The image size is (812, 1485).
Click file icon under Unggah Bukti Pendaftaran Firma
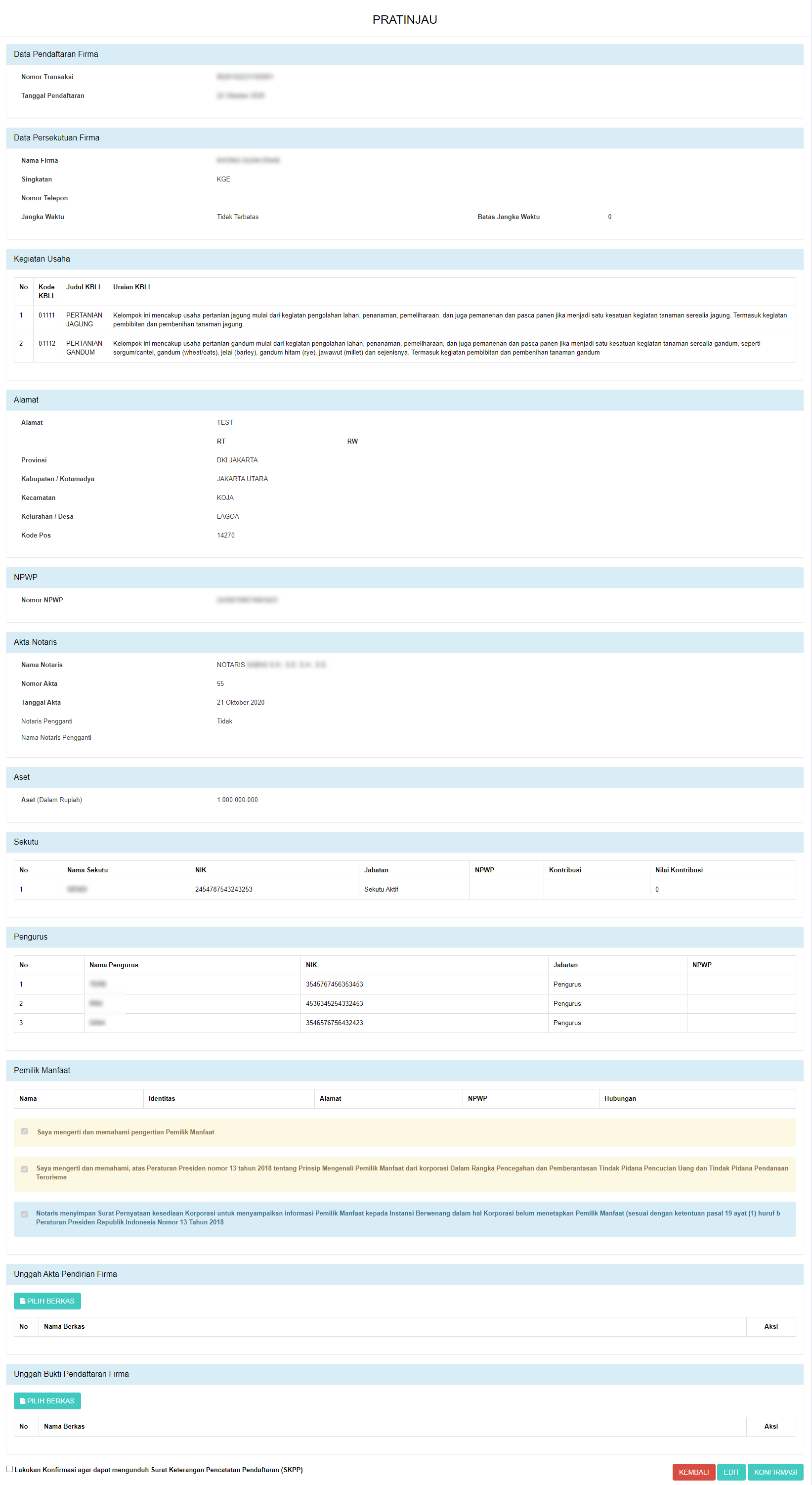tap(22, 1401)
